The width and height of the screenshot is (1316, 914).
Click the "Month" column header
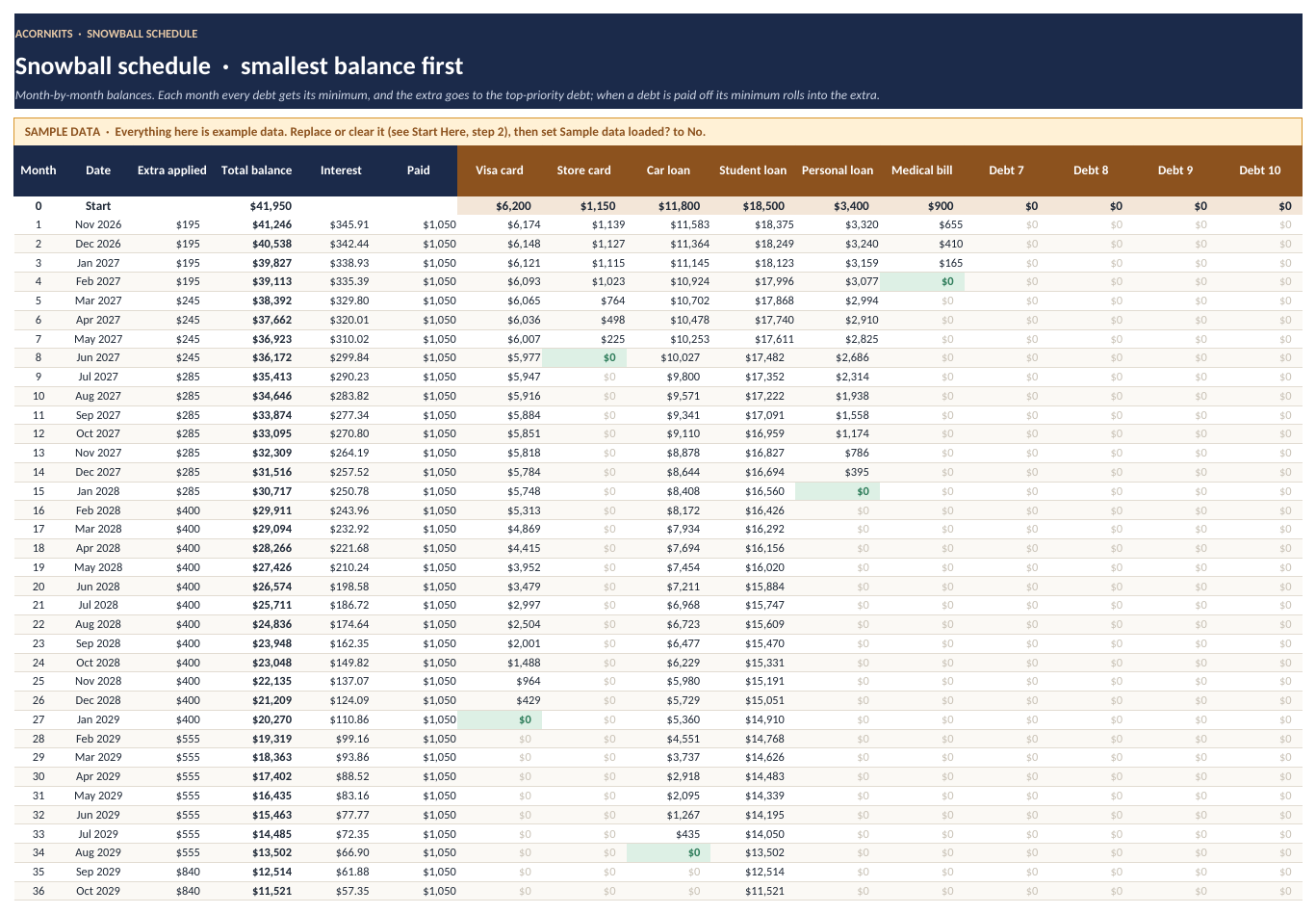coord(39,170)
